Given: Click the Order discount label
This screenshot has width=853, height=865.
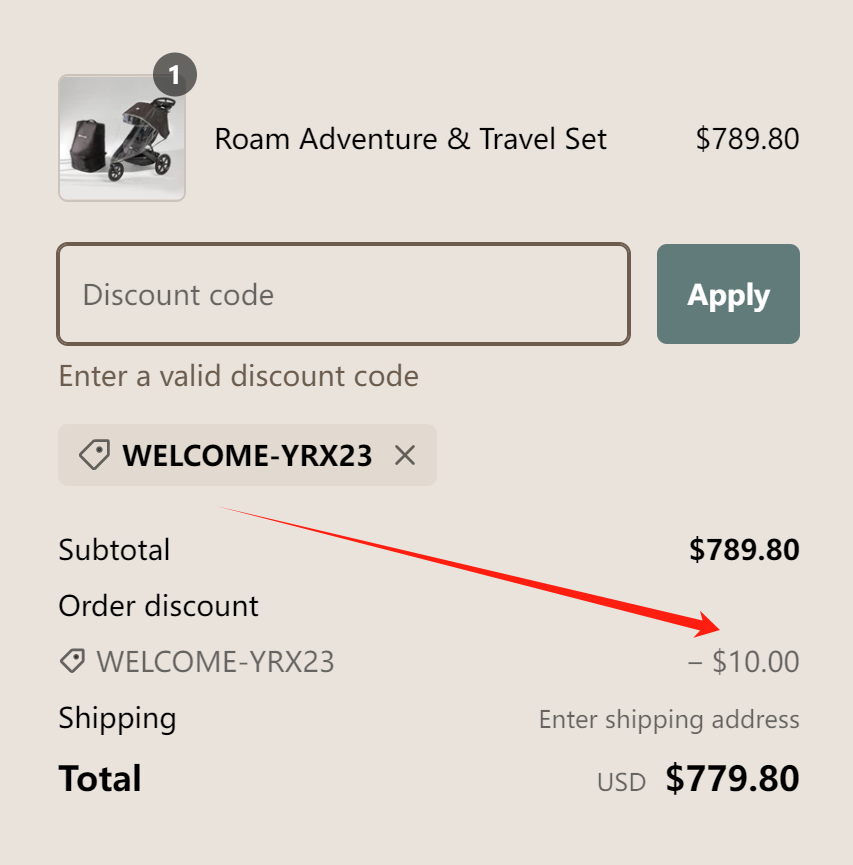Looking at the screenshot, I should click(158, 606).
